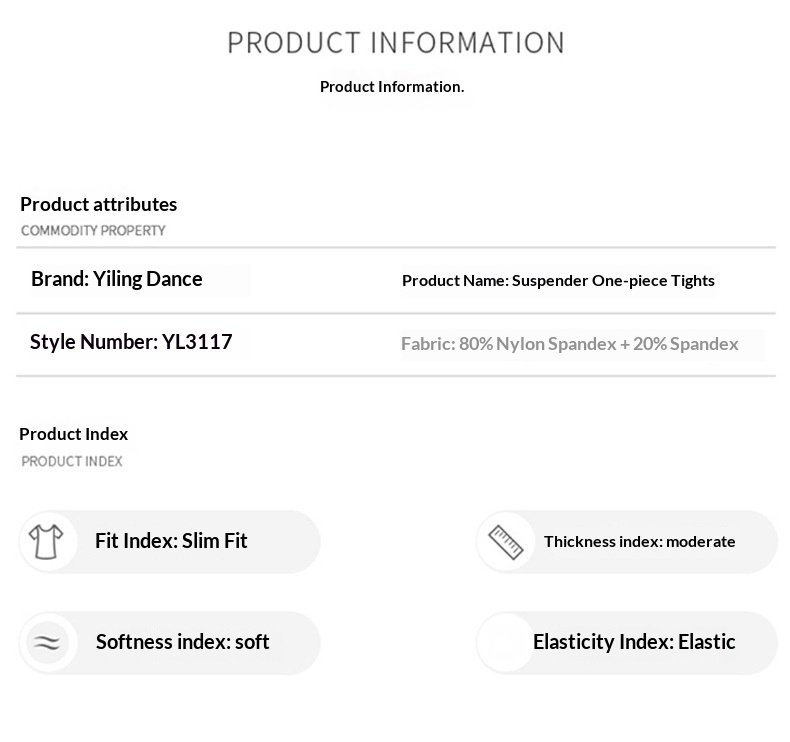Click the blank circle beside Elasticity Index
Screen dimensions: 790x742
(x=505, y=642)
